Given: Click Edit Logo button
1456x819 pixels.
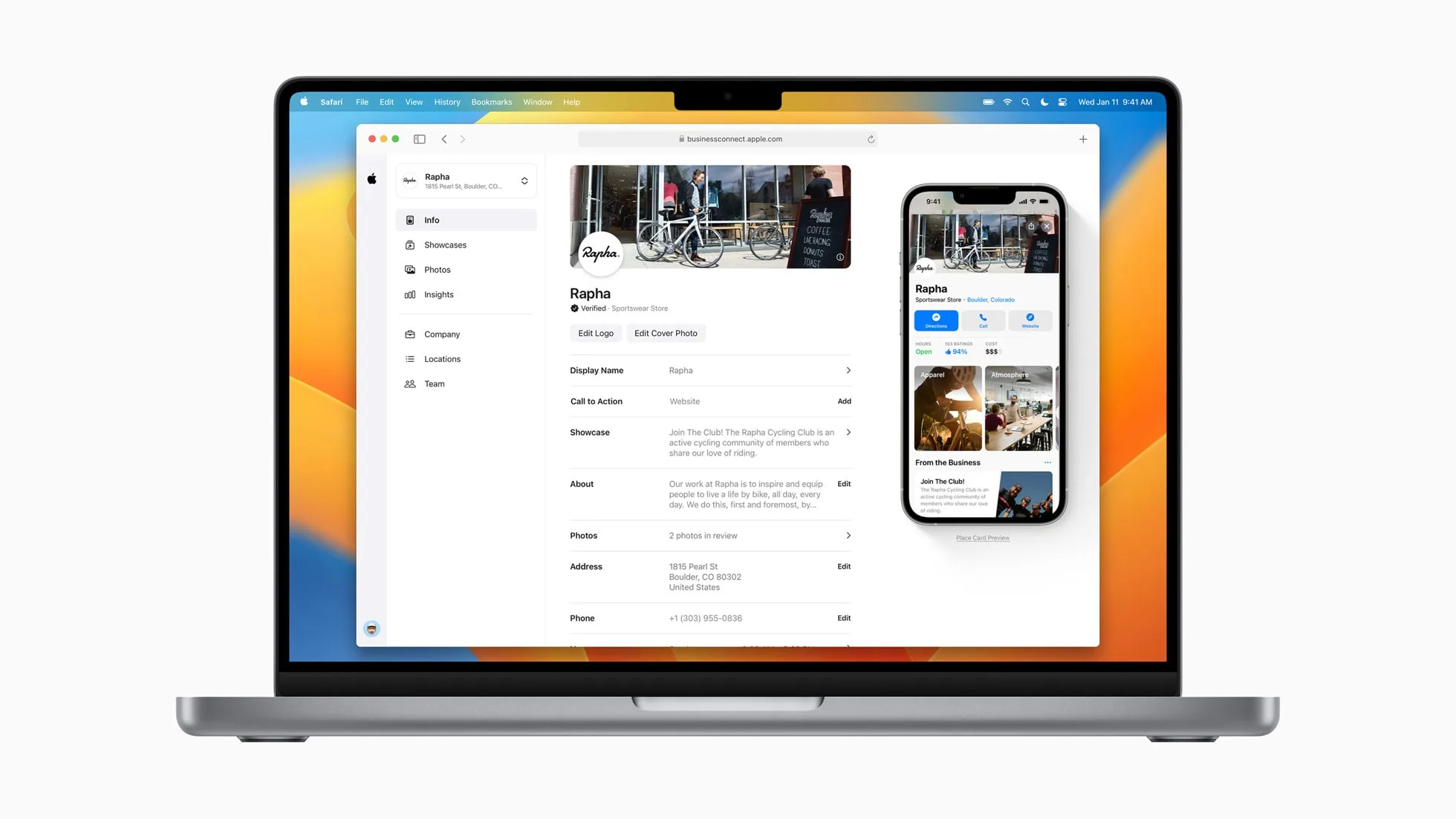Looking at the screenshot, I should tap(595, 332).
